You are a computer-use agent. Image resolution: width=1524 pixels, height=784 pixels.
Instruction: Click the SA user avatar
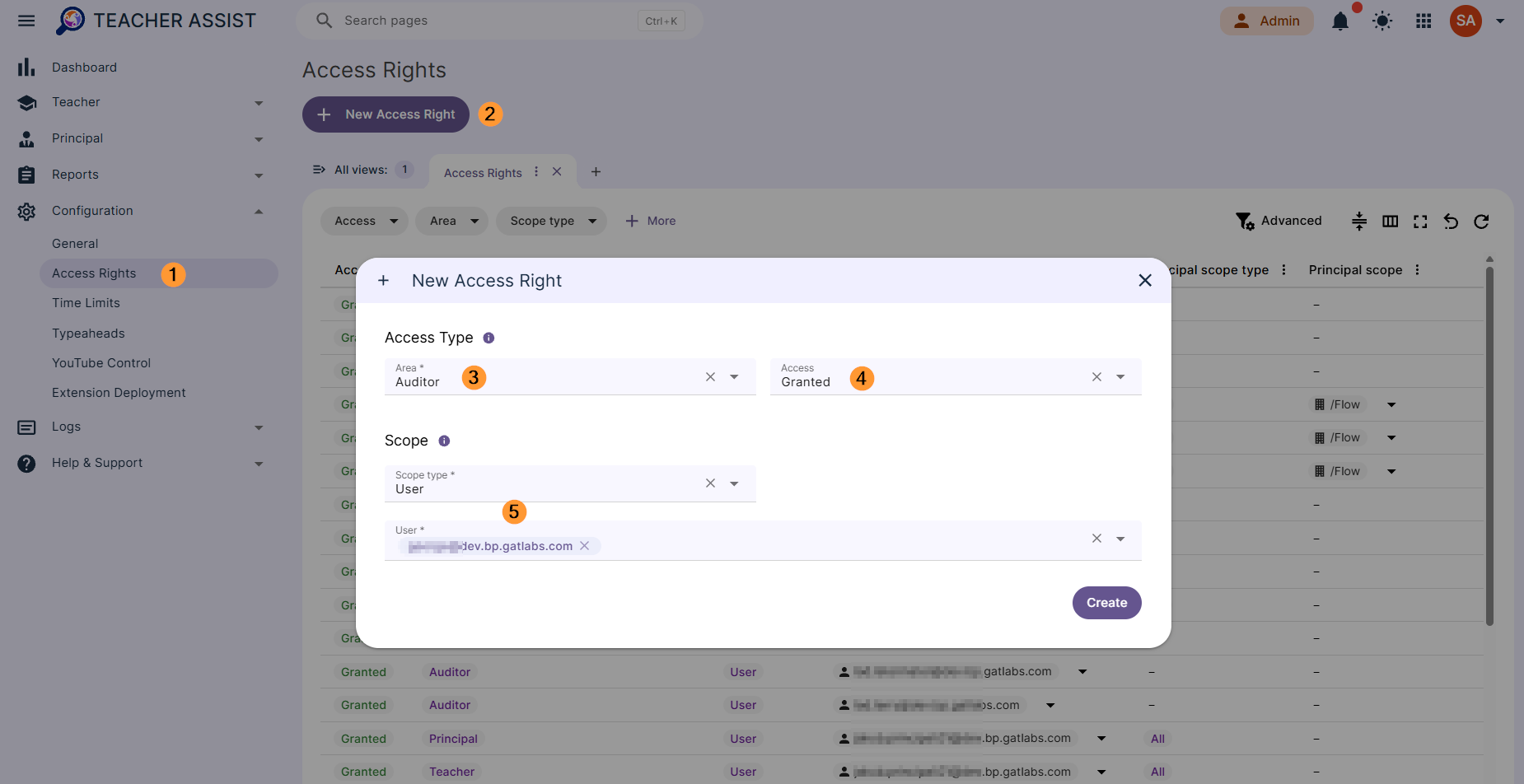pyautogui.click(x=1466, y=21)
